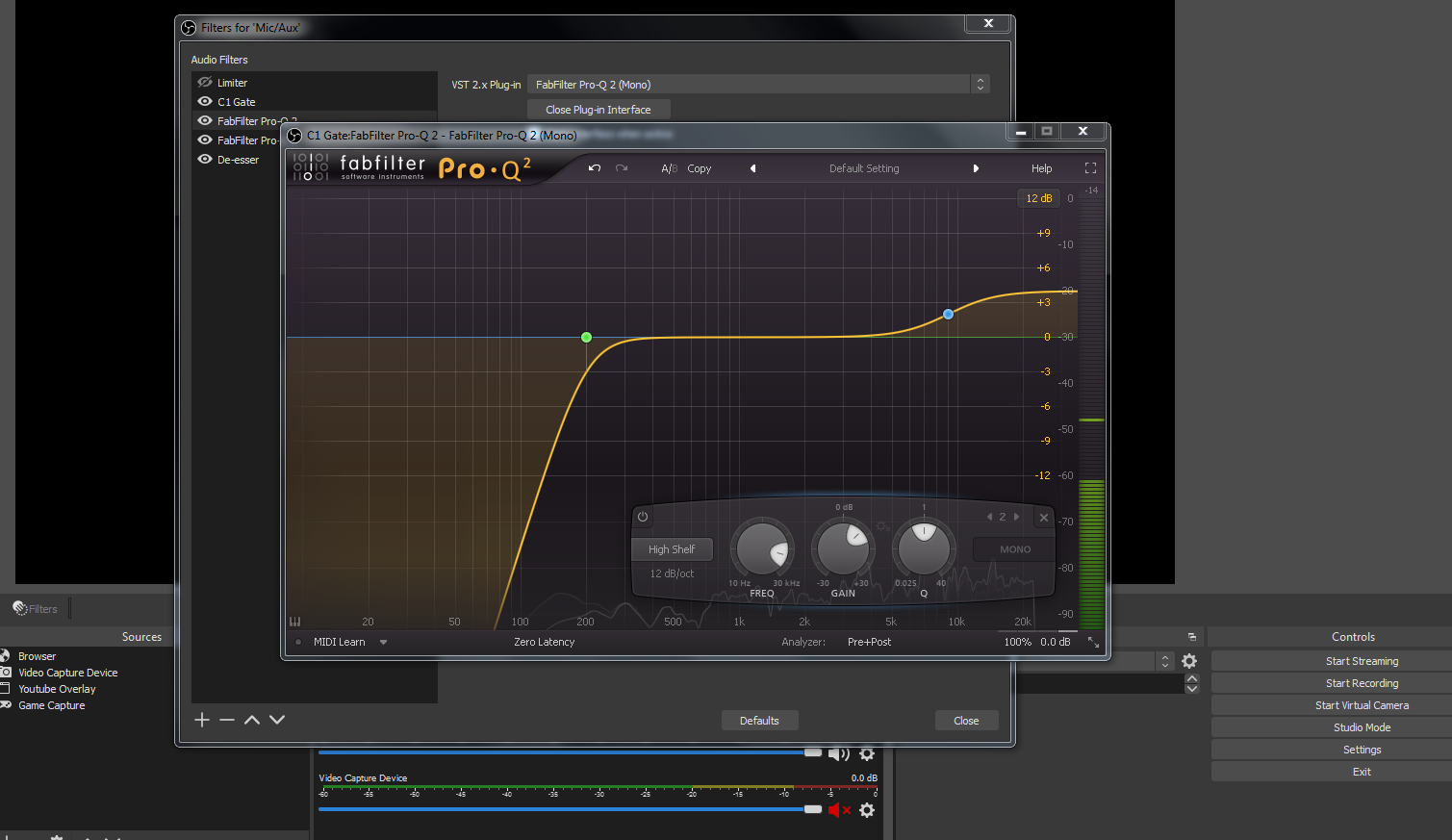Click the undo arrow in Pro-Q 2

click(x=595, y=168)
